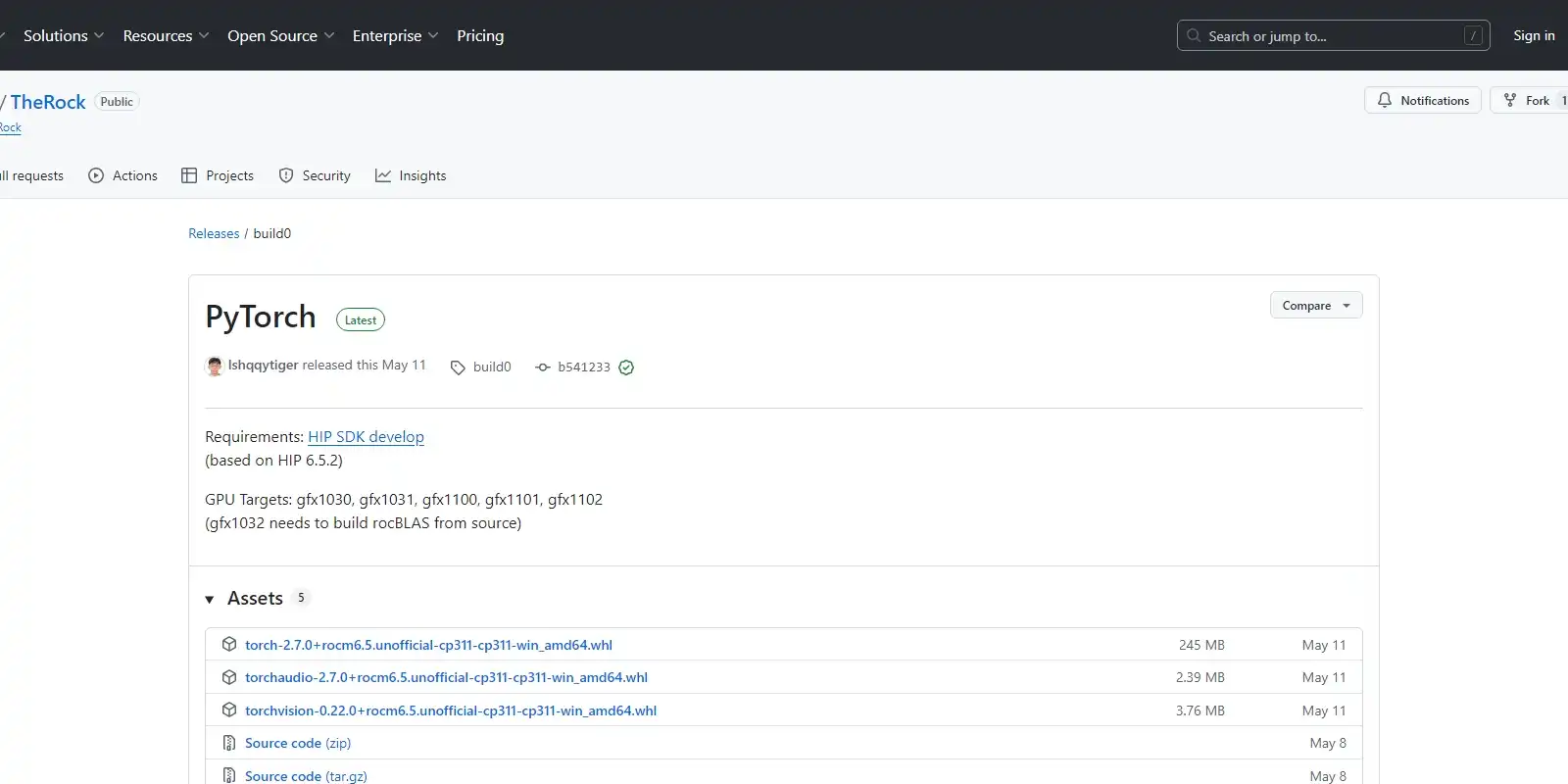The image size is (1568, 784).
Task: Click the zip file icon beside Source code (zip)
Action: click(229, 743)
